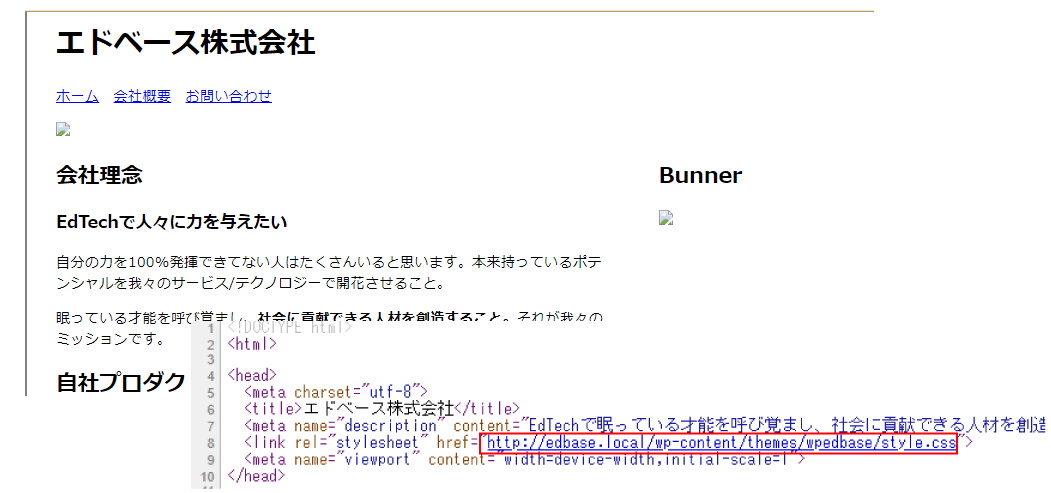Click the broken image icon under Bunner

[x=666, y=217]
